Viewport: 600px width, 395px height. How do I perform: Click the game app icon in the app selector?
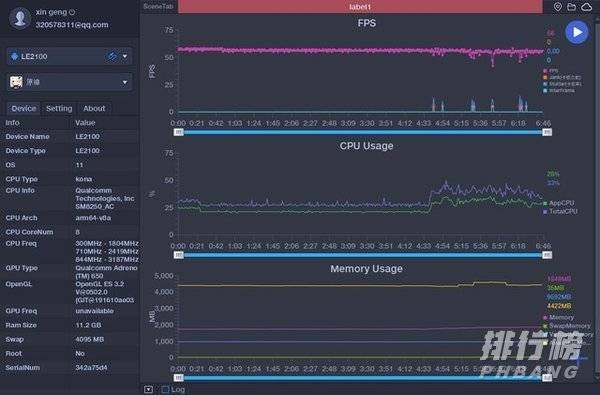pos(16,82)
